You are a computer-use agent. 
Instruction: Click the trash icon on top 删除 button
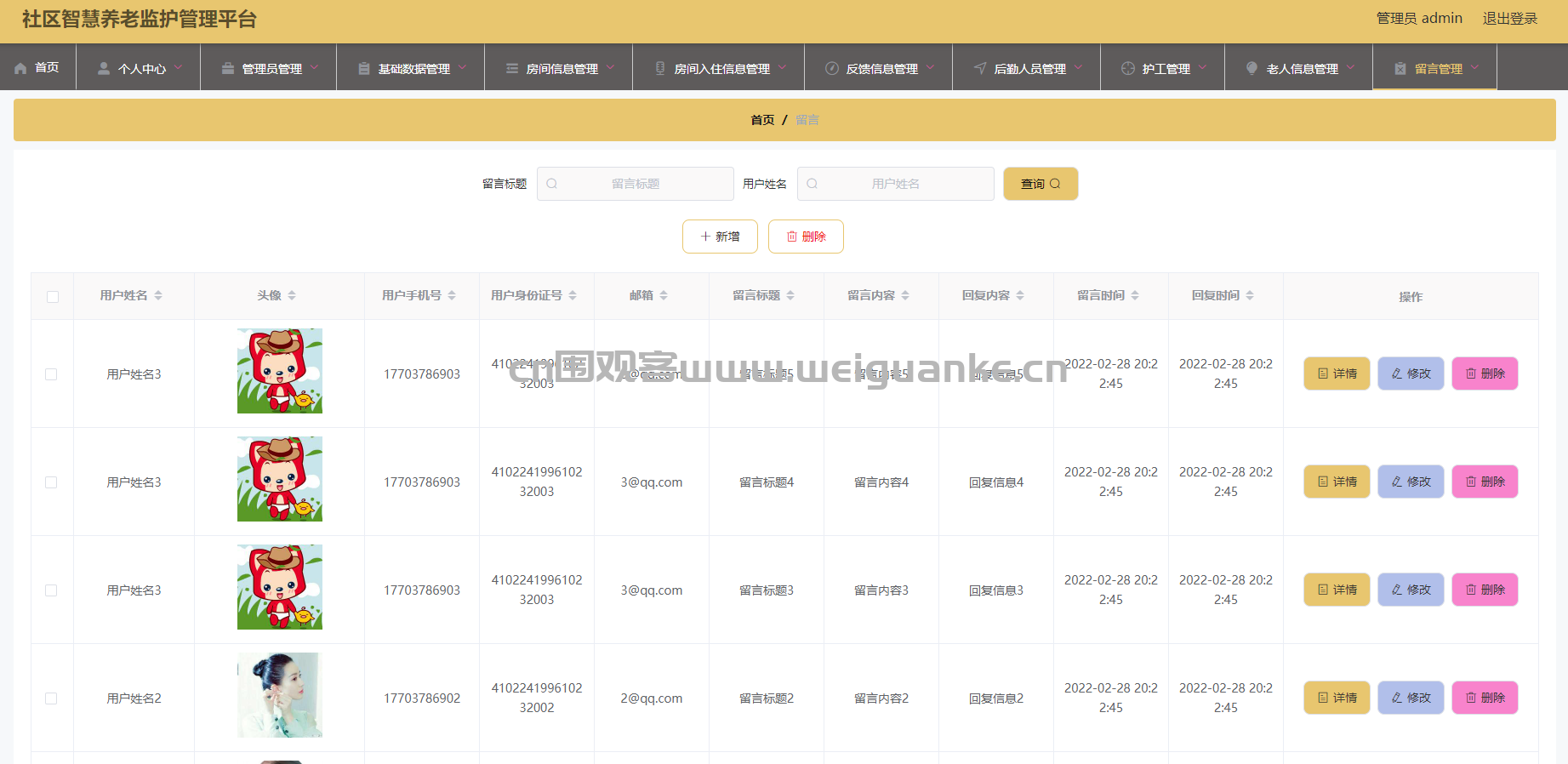click(792, 237)
